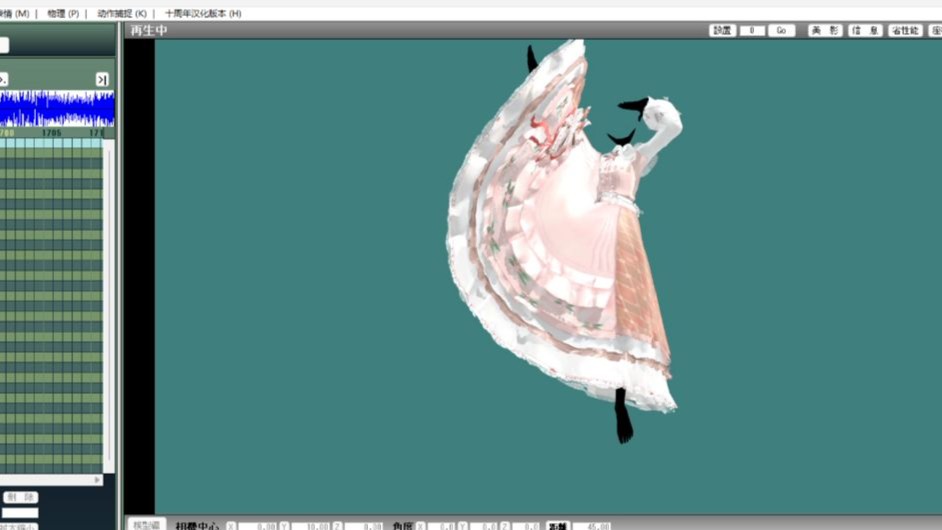Click the 信 息 info button

[865, 31]
